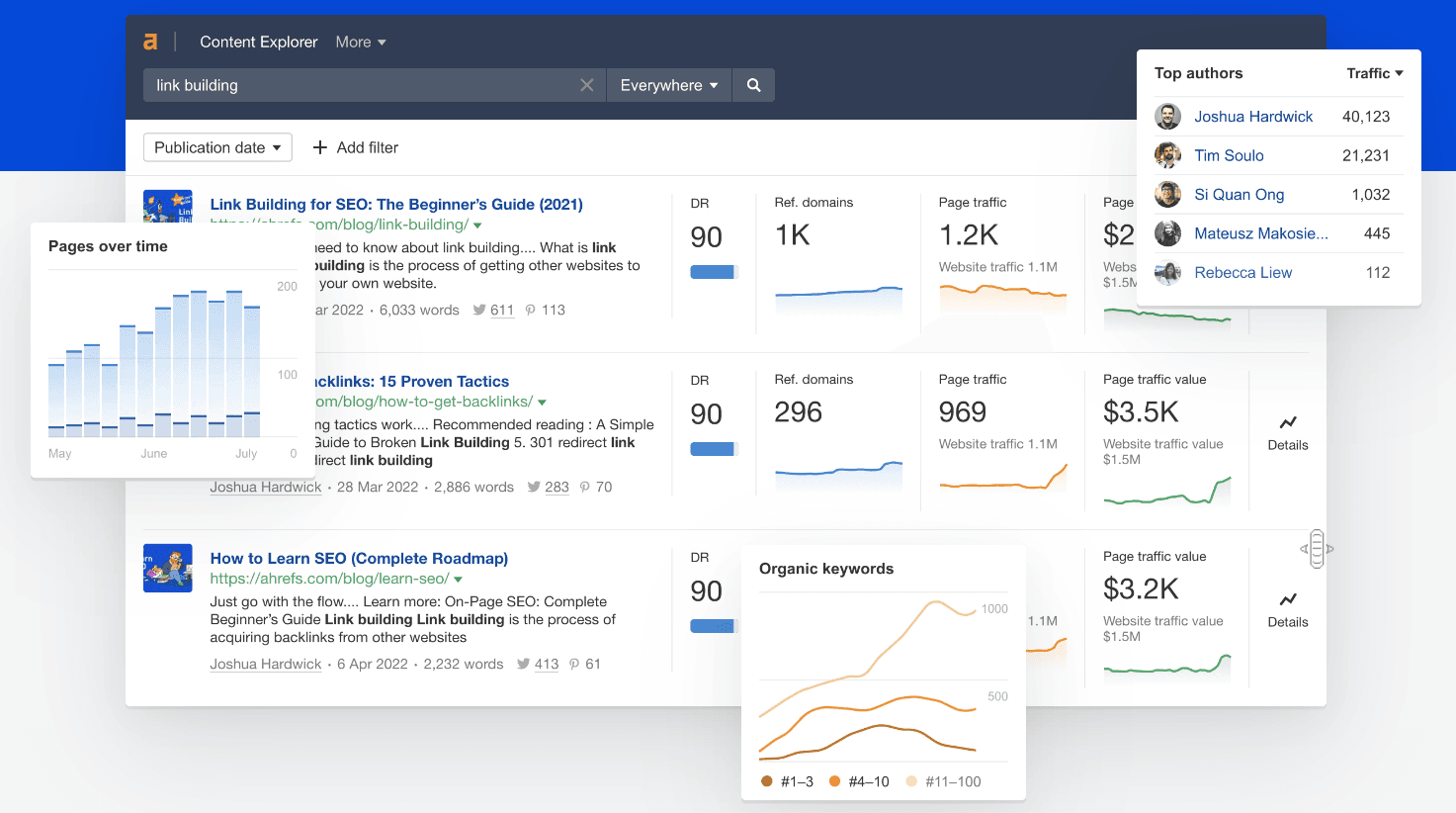Click Add filter button
Screen dimensions: 1456x813
tap(356, 147)
